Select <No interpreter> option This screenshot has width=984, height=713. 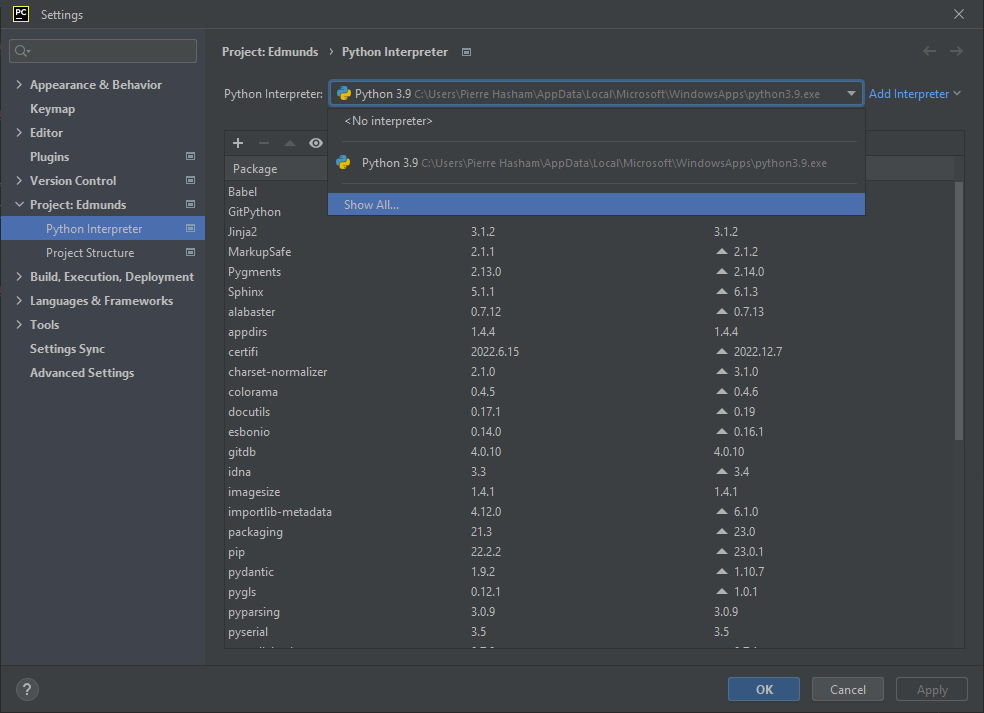(596, 121)
